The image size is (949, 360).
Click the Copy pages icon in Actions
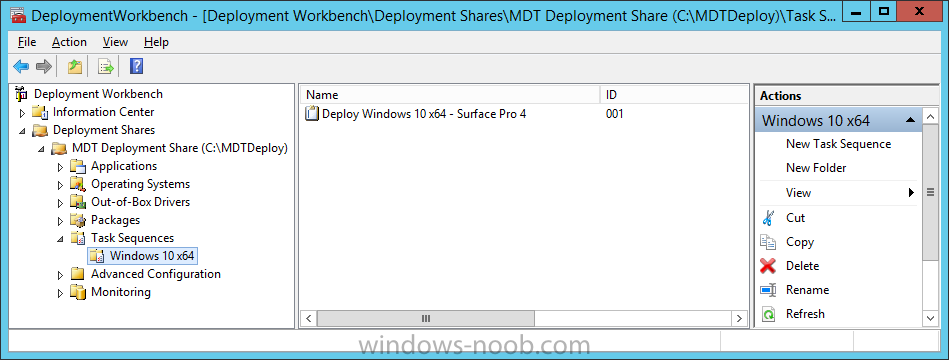pyautogui.click(x=768, y=242)
